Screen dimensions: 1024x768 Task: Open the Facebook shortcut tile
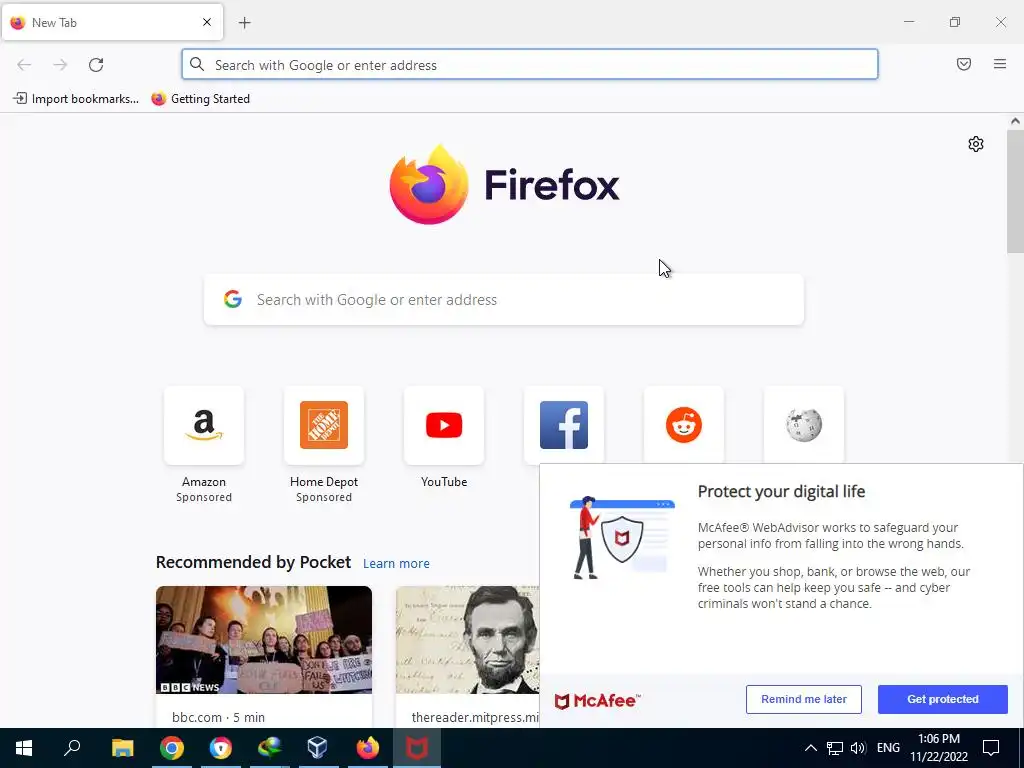(x=564, y=424)
